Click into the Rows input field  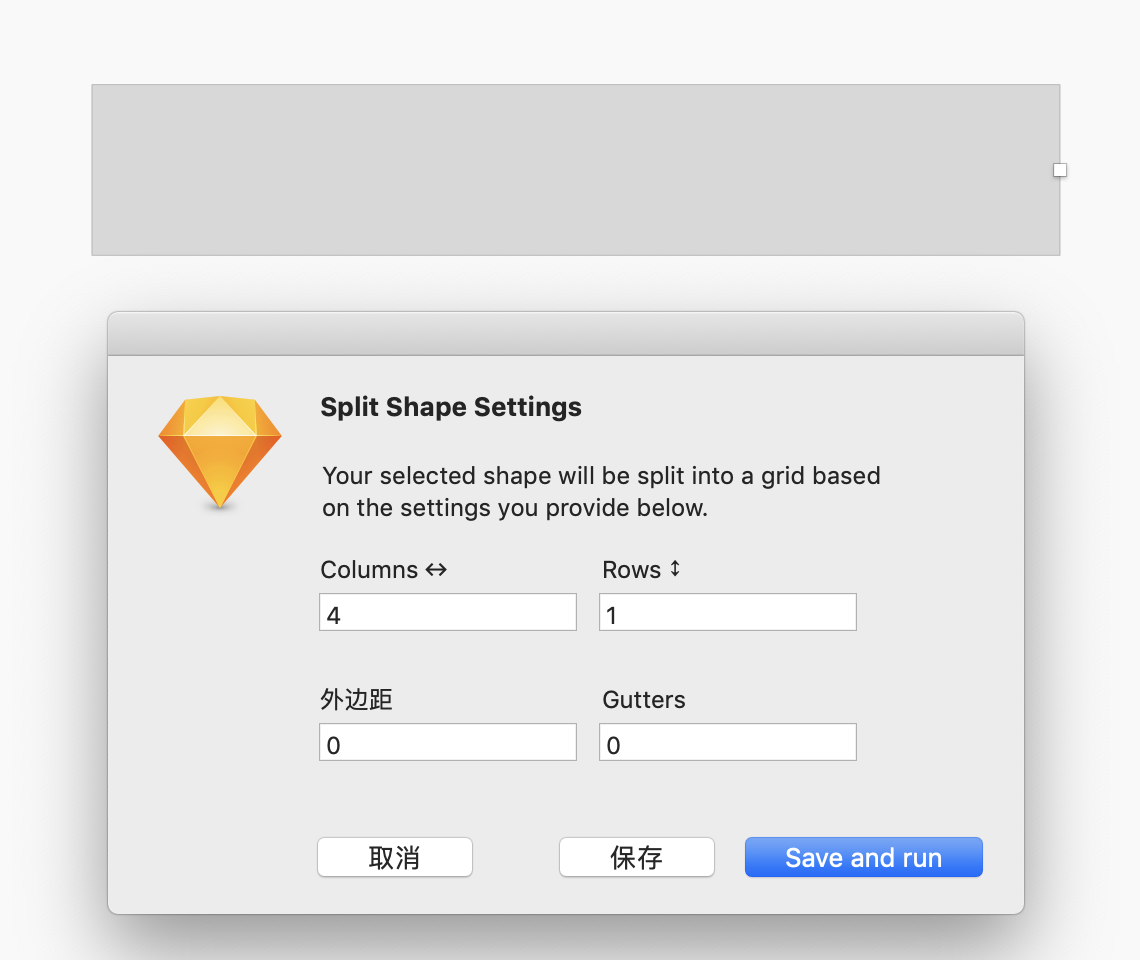click(728, 612)
